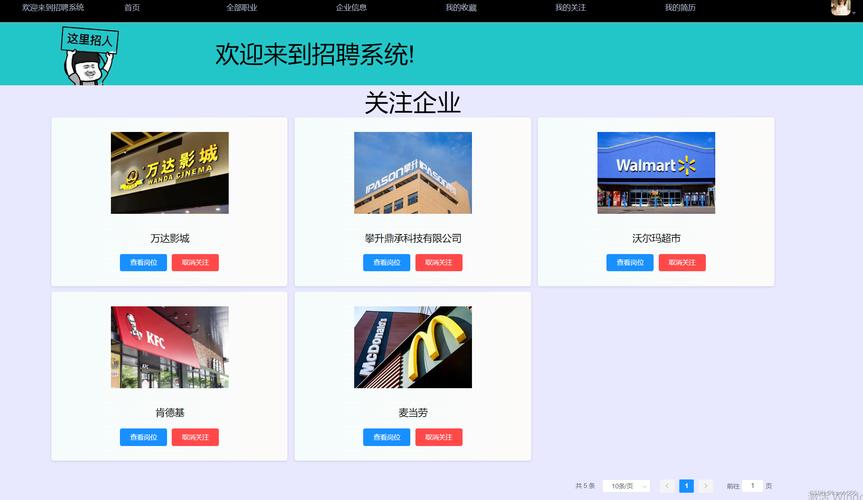Click the KFC storefront thumbnail
This screenshot has width=863, height=500.
point(170,347)
